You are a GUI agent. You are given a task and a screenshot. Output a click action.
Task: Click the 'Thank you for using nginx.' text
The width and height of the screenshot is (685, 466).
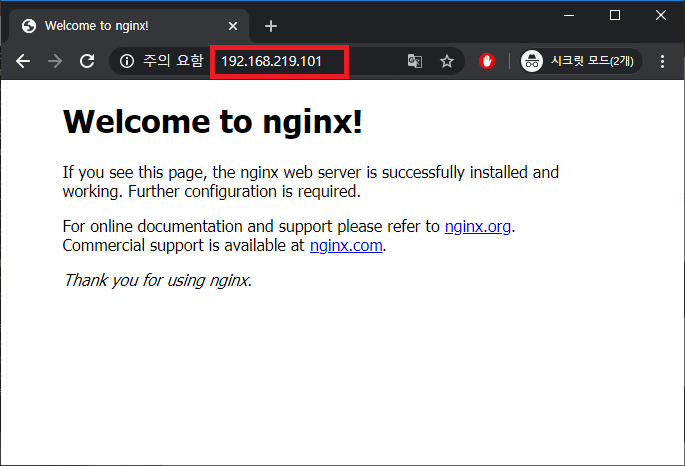[158, 280]
